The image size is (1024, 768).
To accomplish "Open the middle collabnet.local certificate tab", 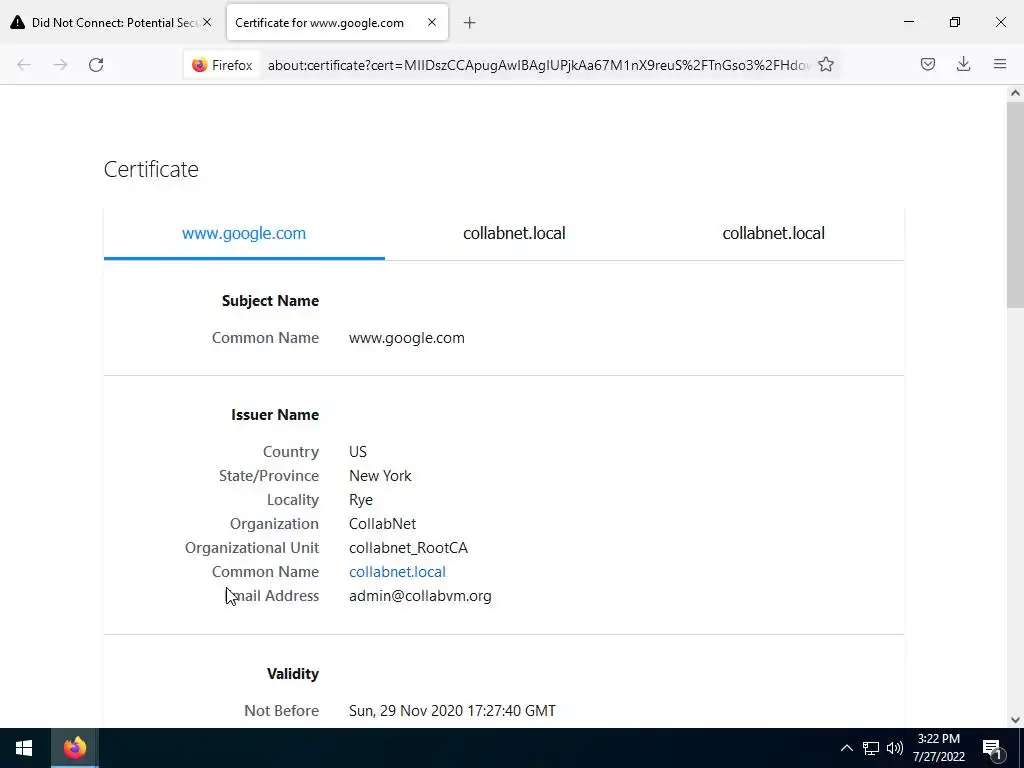I will pos(514,233).
